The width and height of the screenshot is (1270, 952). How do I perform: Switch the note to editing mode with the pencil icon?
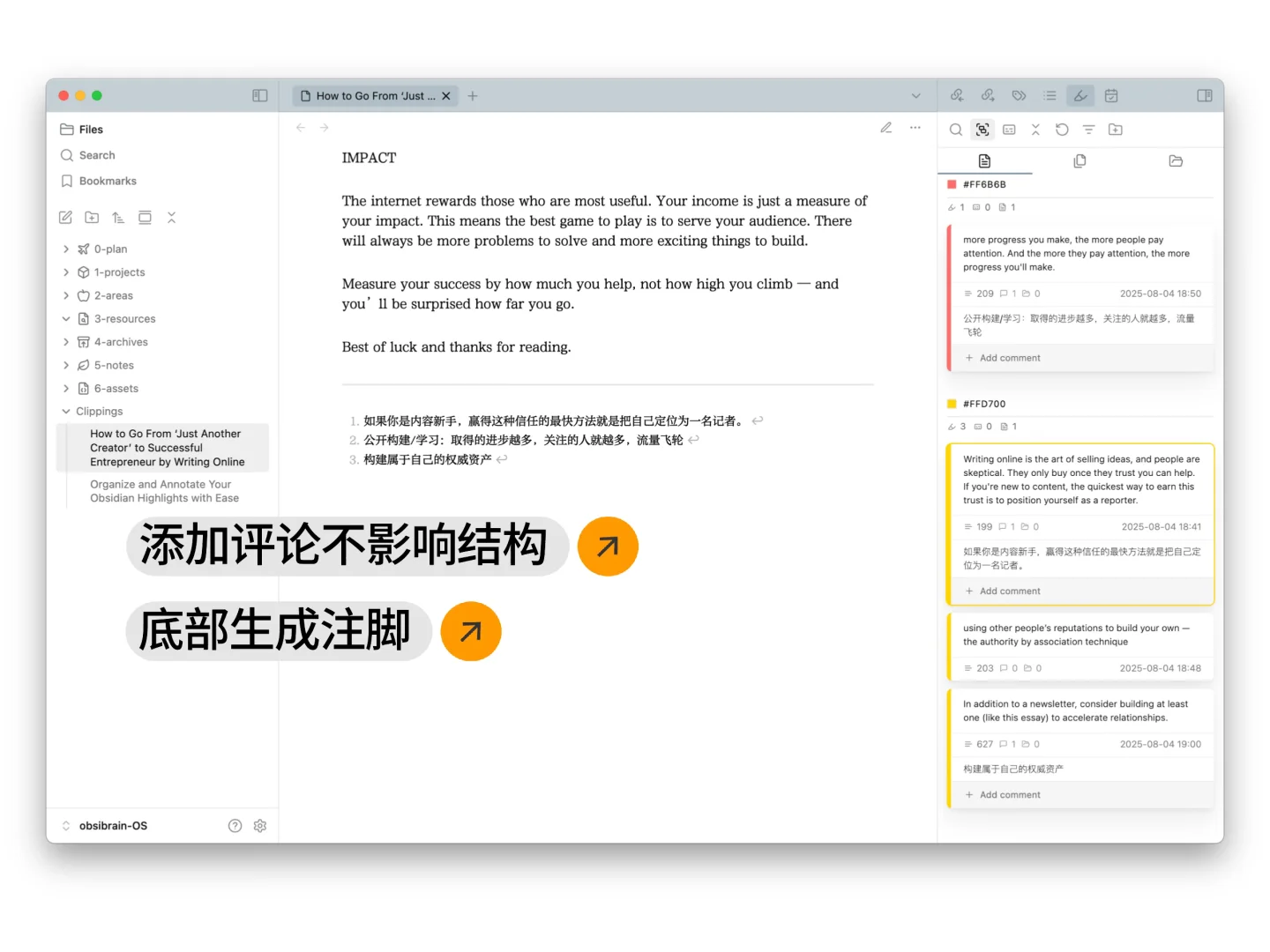[x=886, y=128]
